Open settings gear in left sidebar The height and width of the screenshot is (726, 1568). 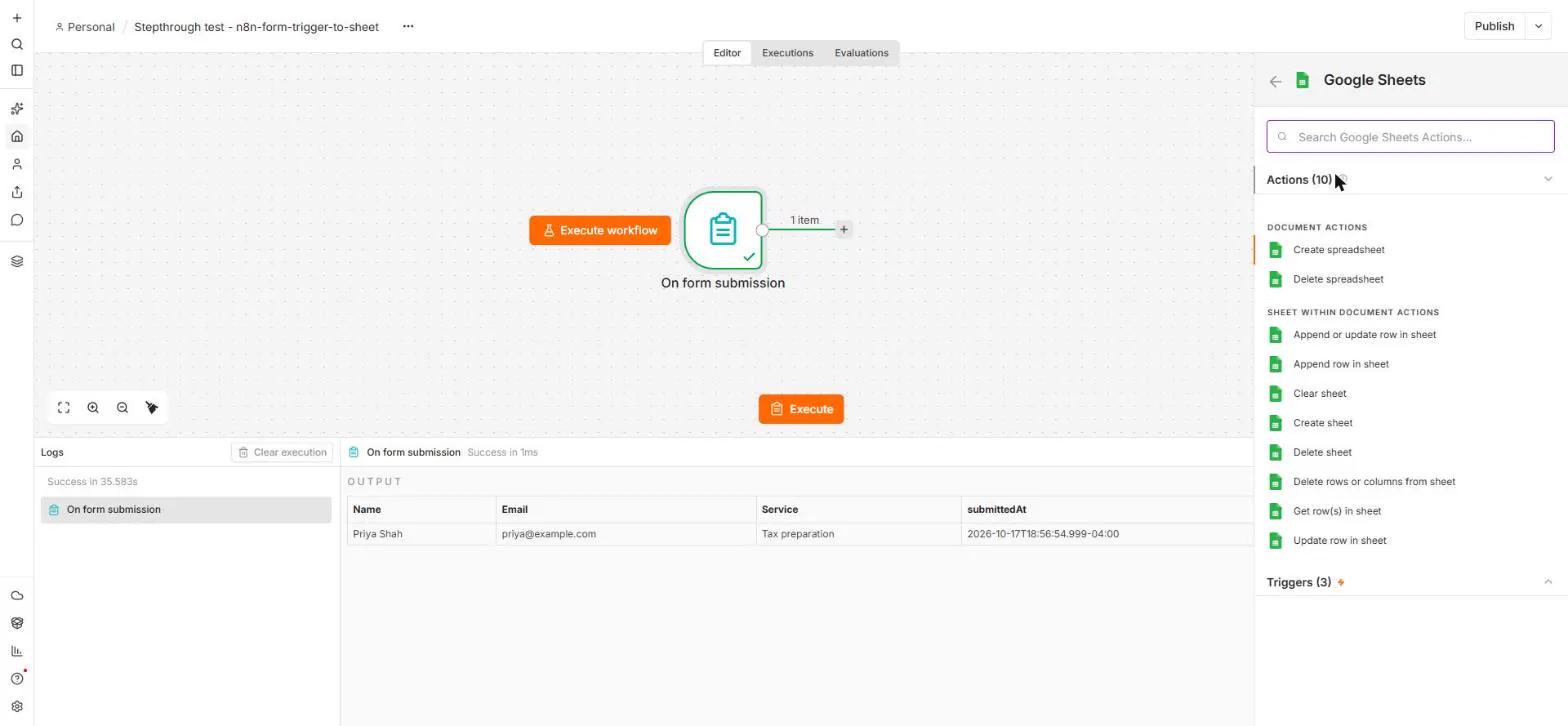[17, 706]
